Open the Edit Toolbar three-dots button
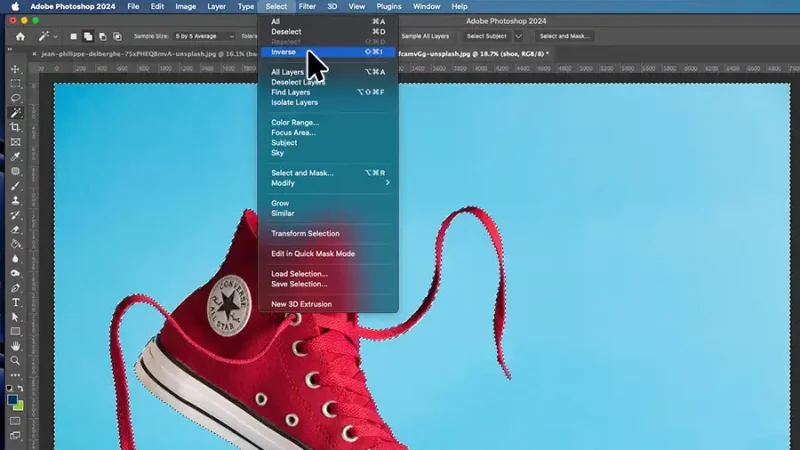 click(x=15, y=375)
